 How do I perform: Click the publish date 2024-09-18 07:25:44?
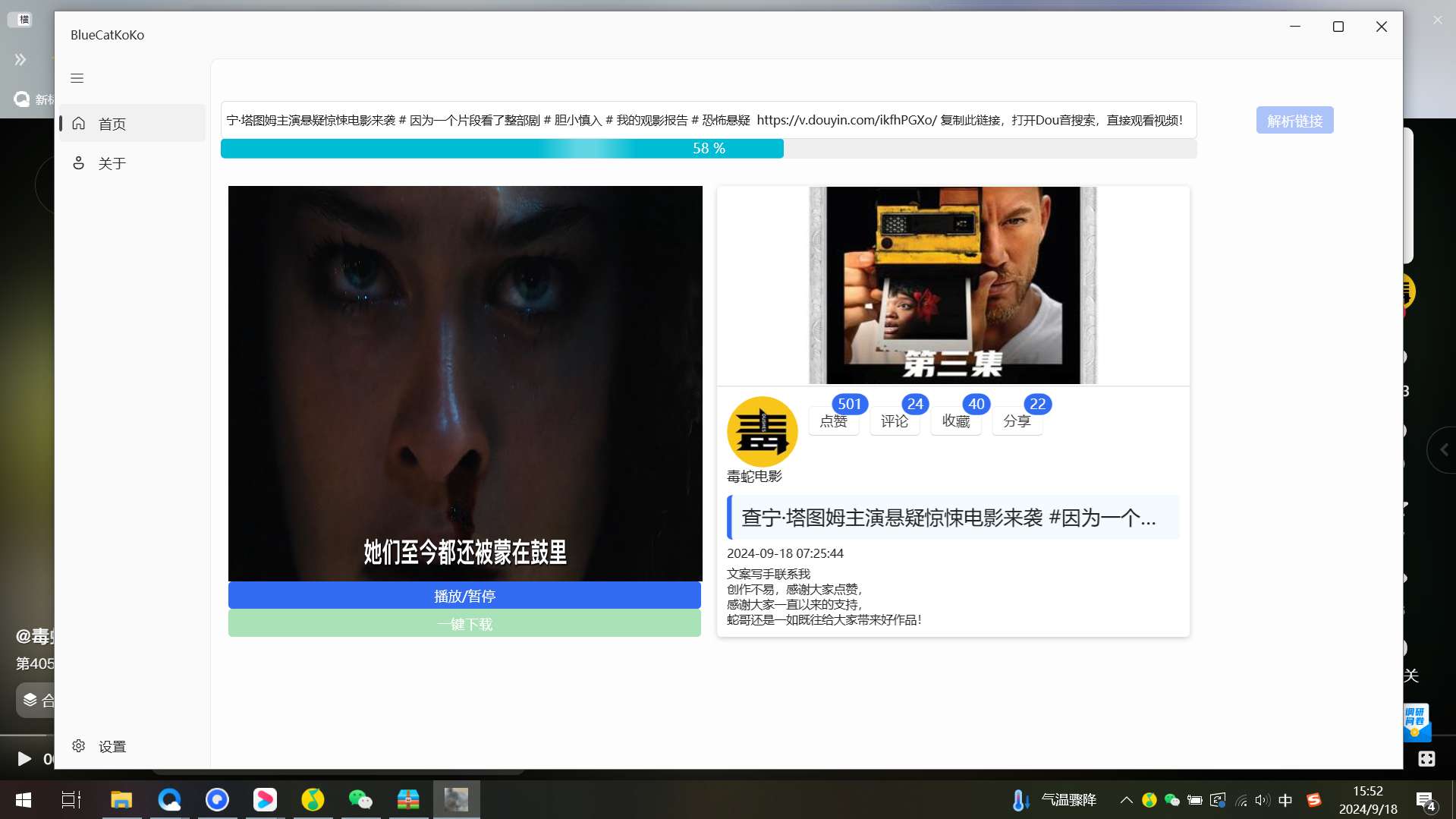pos(785,553)
